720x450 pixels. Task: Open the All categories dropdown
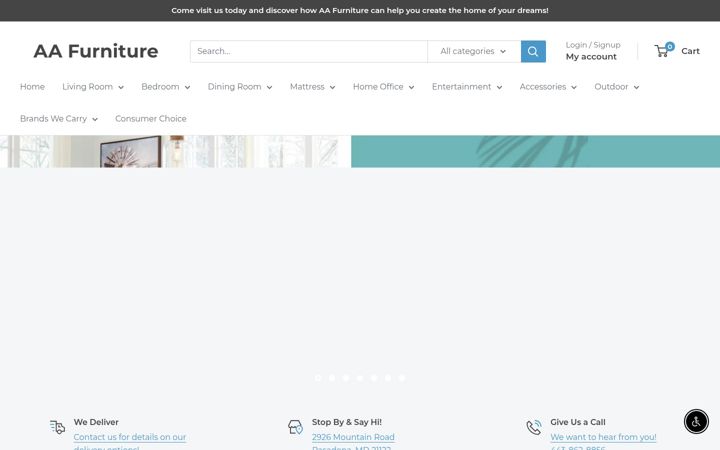coord(474,51)
